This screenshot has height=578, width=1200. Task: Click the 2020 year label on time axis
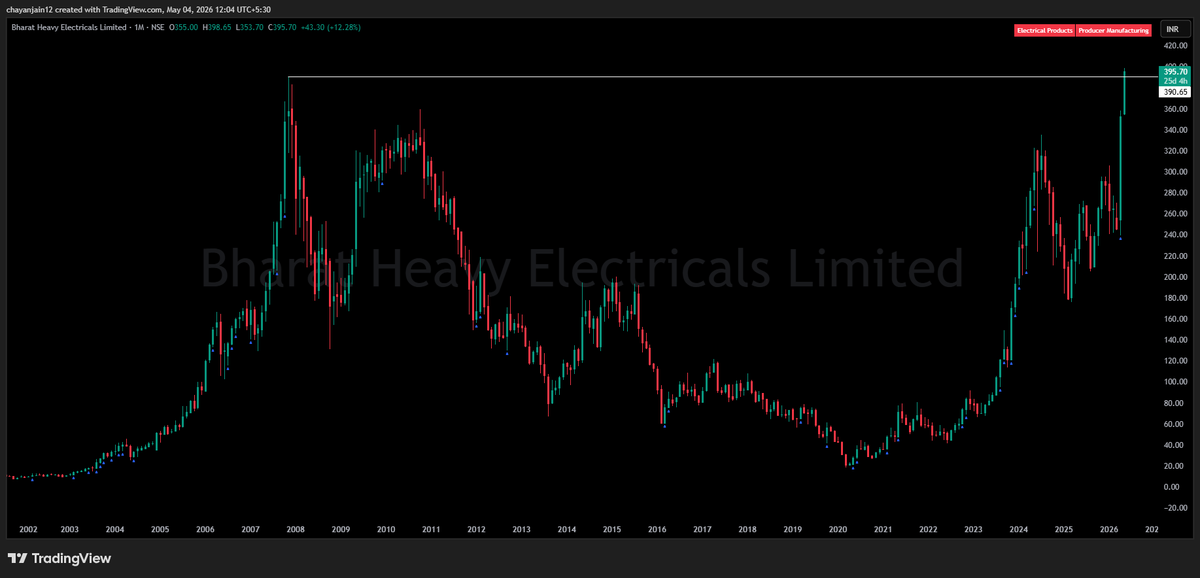(838, 529)
